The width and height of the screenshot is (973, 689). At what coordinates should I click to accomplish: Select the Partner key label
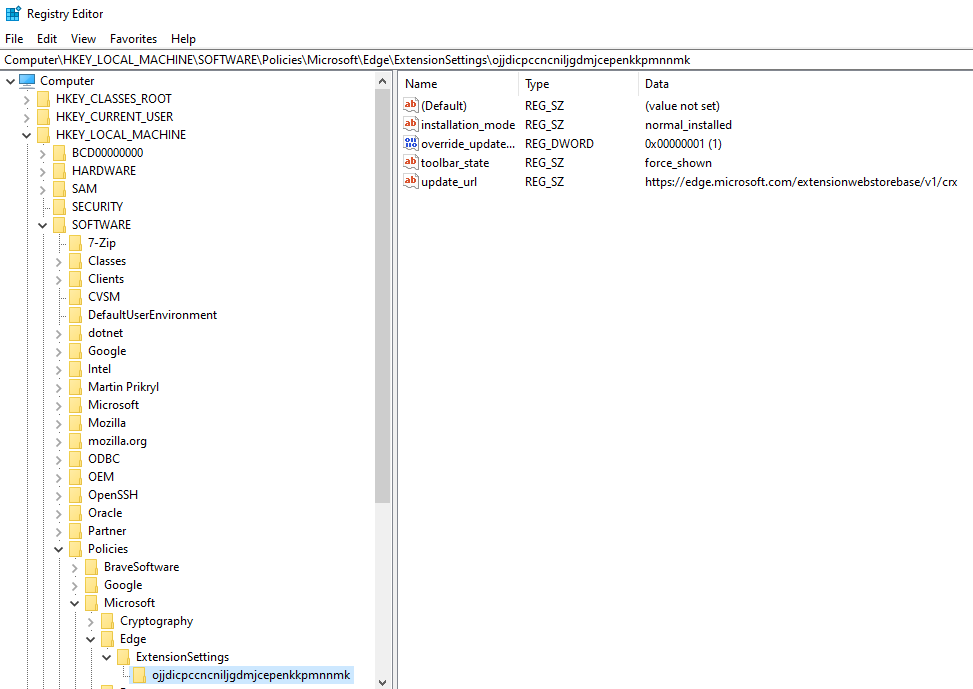(x=107, y=531)
